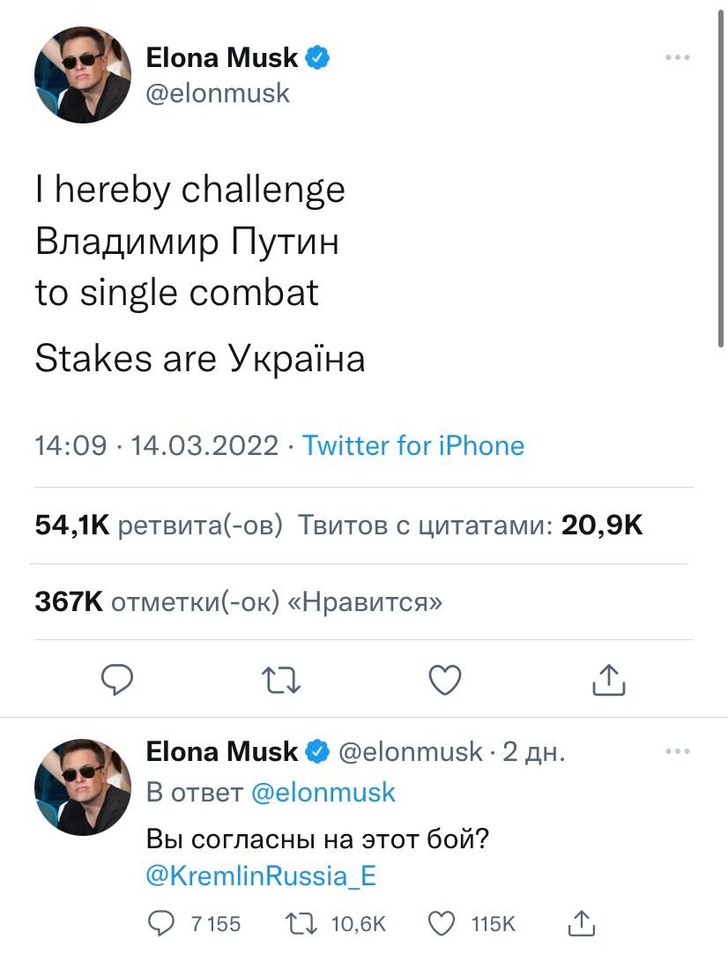Screen dimensions: 728x962
Task: Open the more options menu on the reply tweet
Action: click(678, 752)
